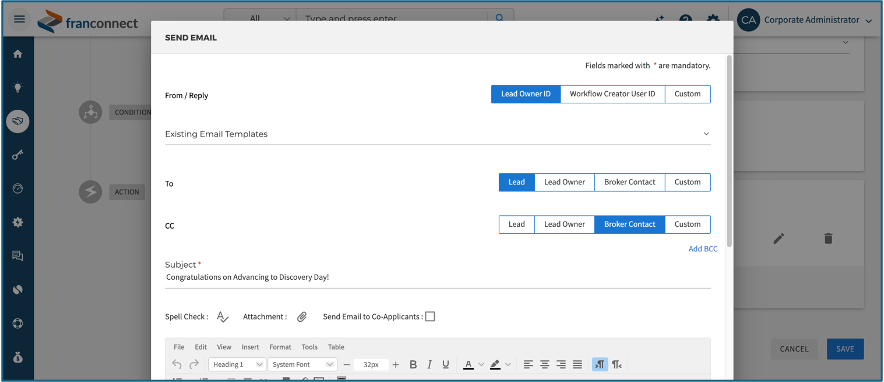Screen dimensions: 884x382
Task: Justify the text
Action: (x=577, y=365)
